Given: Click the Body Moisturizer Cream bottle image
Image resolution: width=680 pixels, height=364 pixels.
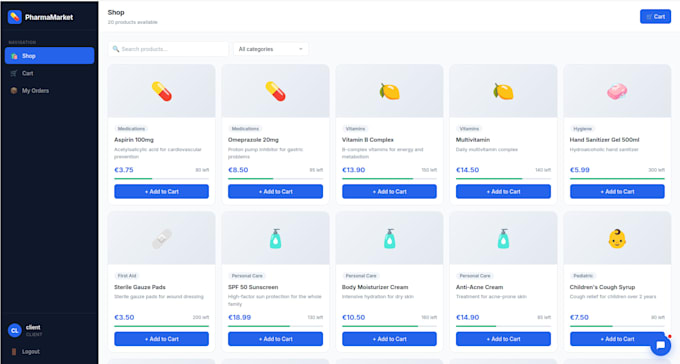Looking at the screenshot, I should pos(389,239).
